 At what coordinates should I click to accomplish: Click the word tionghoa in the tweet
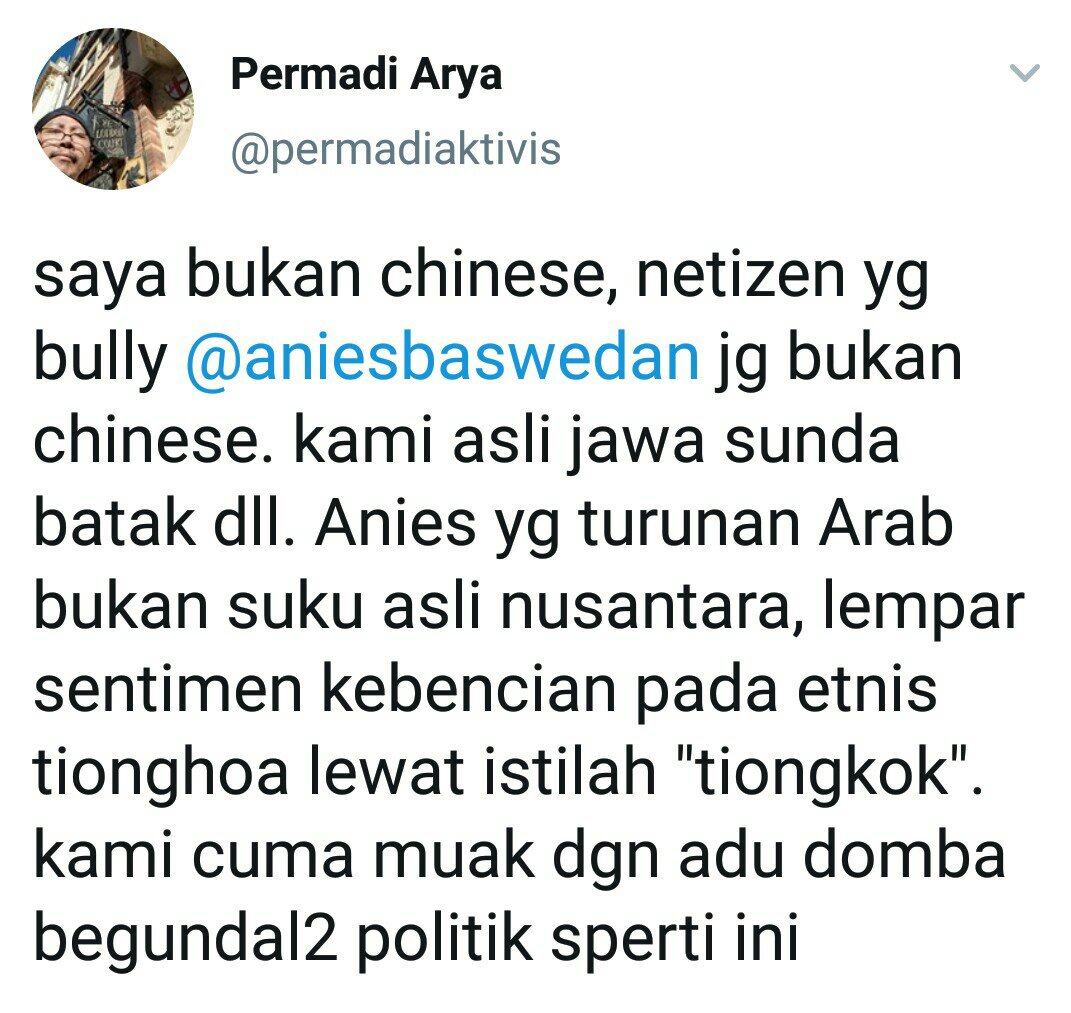click(160, 774)
